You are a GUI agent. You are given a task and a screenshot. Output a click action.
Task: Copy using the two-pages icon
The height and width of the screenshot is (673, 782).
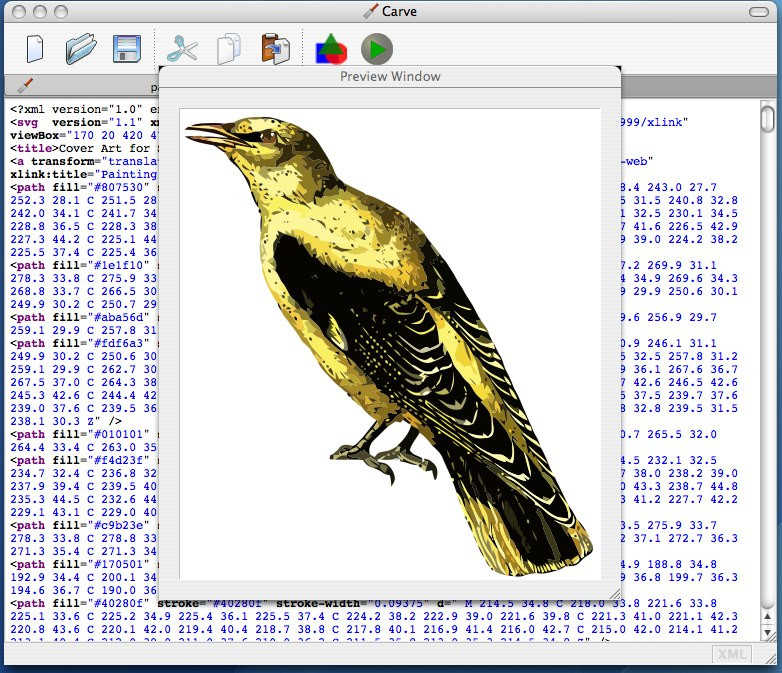pyautogui.click(x=229, y=49)
